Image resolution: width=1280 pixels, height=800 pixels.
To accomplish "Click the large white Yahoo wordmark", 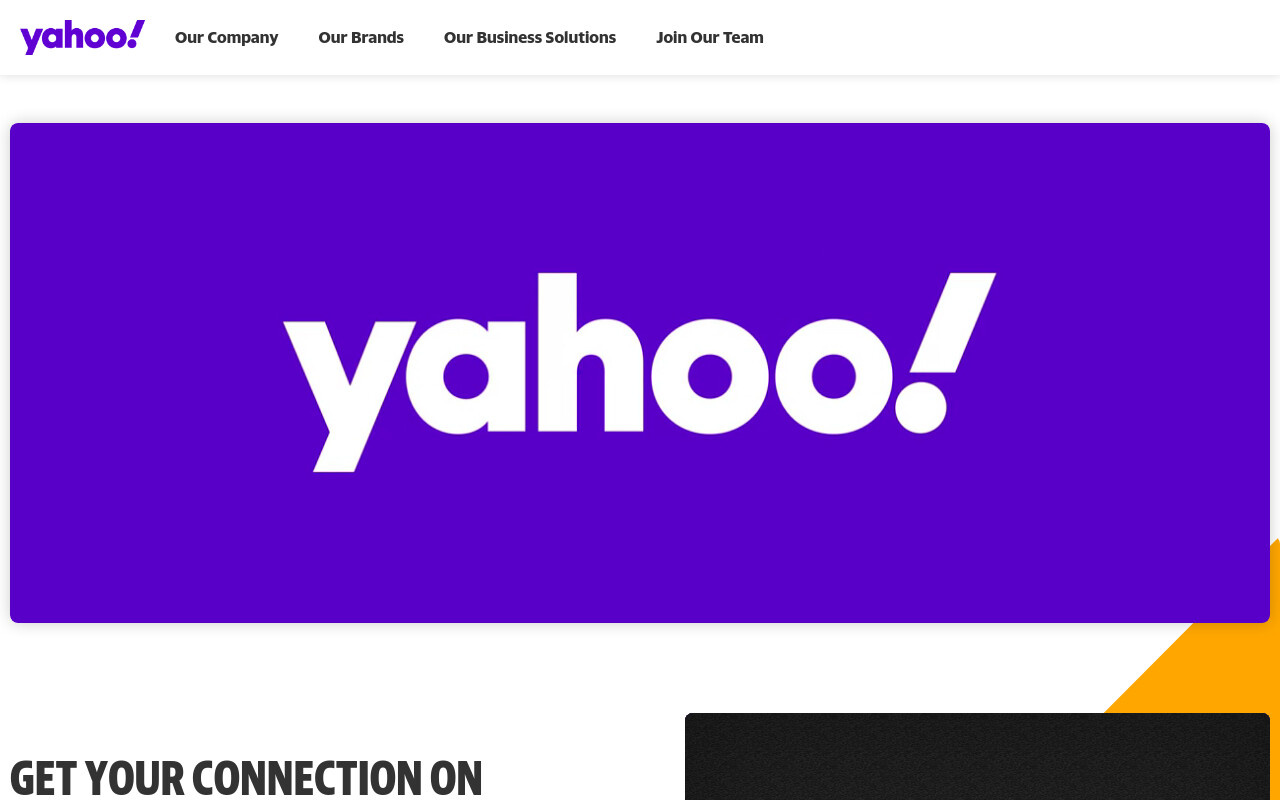I will (640, 372).
